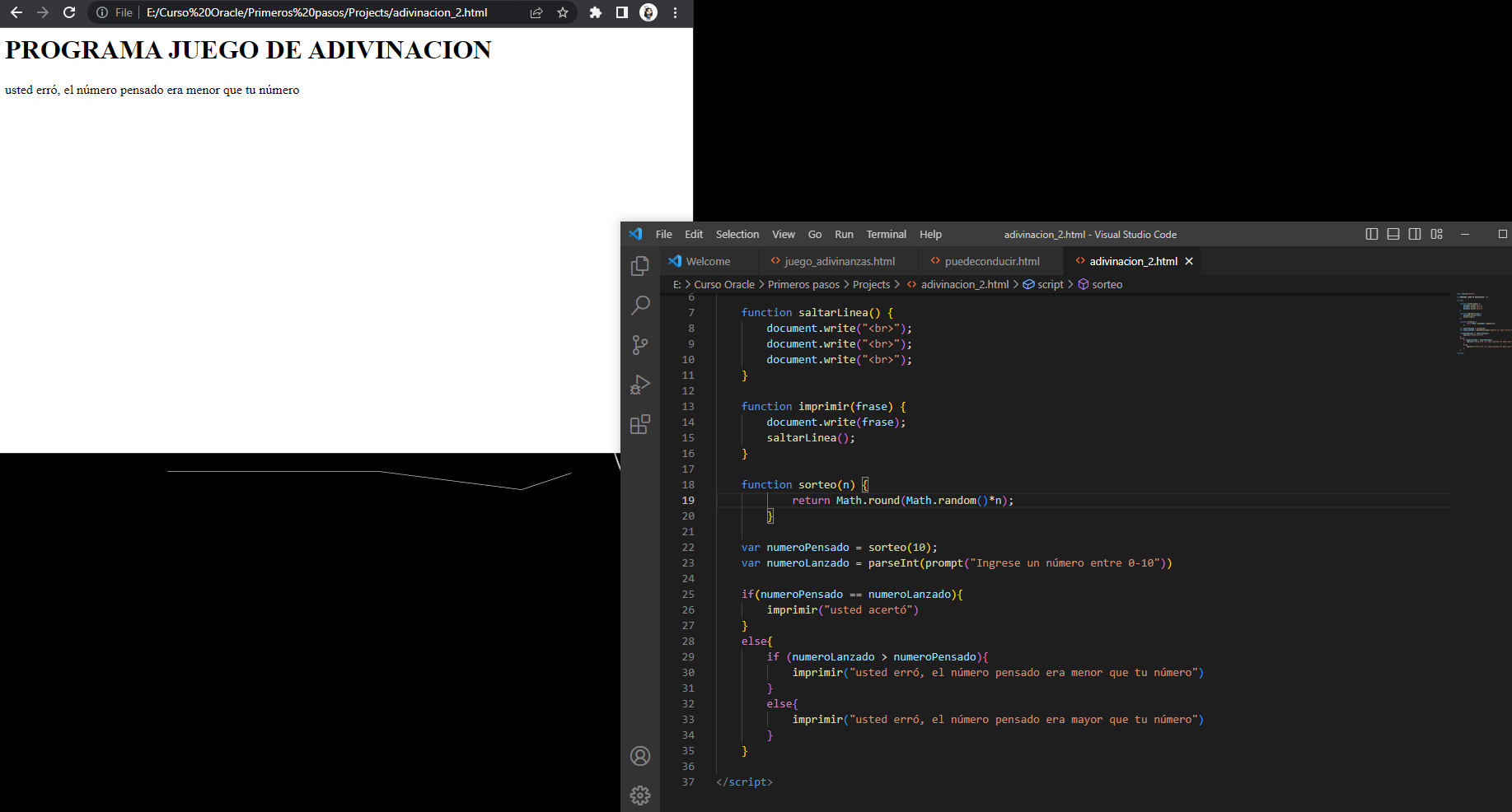Open Extensions view

tap(640, 424)
